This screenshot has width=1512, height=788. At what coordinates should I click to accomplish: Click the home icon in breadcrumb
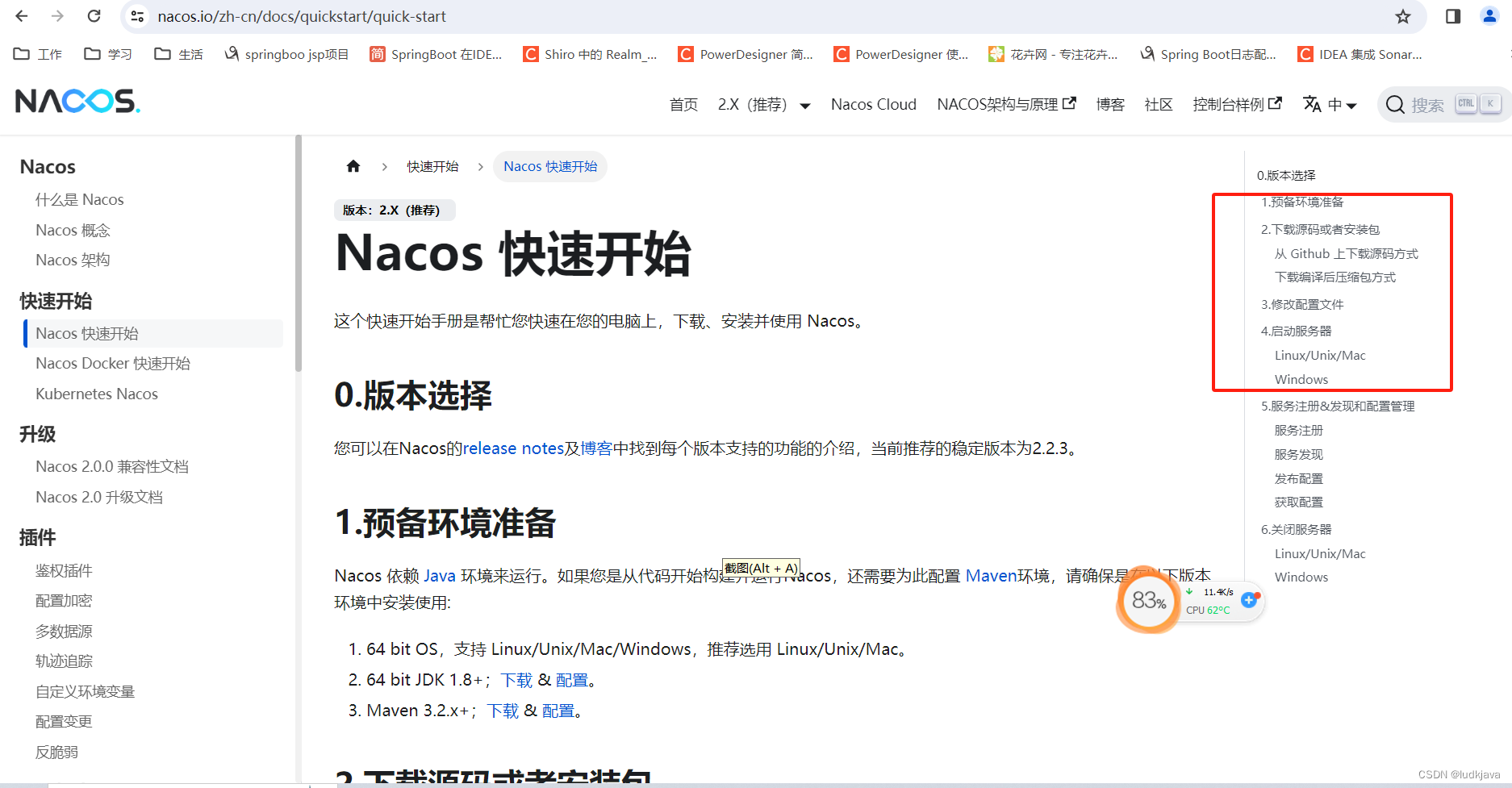tap(353, 166)
